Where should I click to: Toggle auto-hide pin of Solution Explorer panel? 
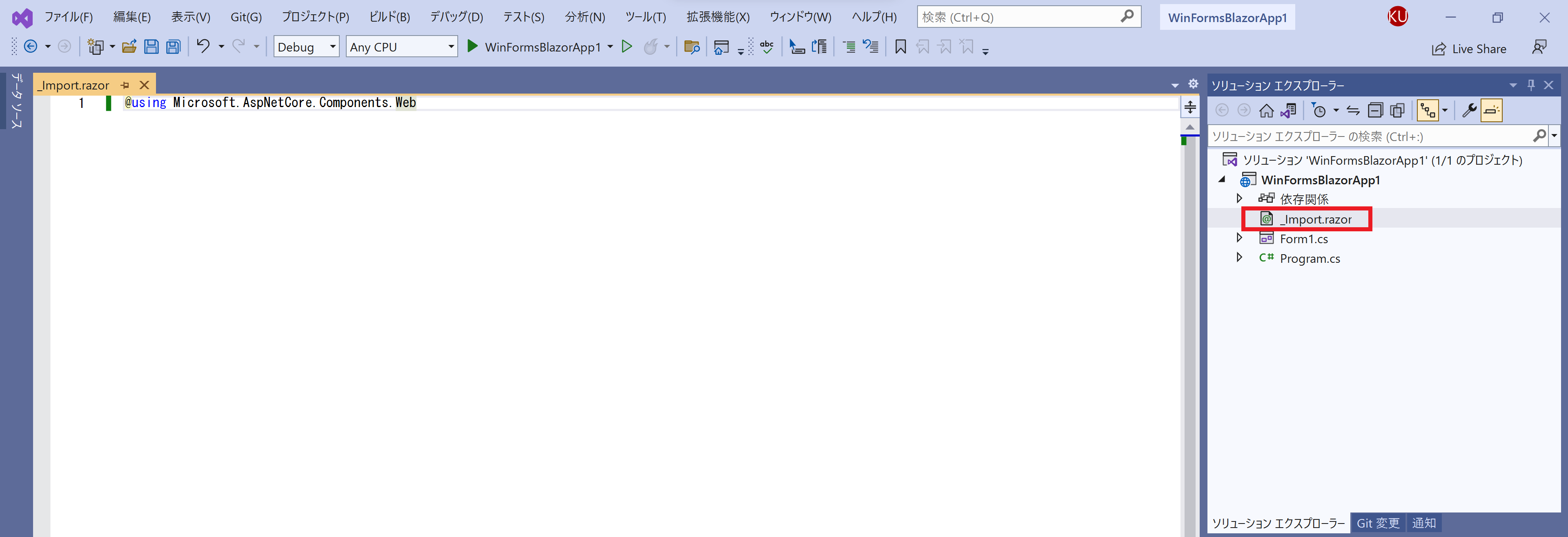pos(1531,85)
